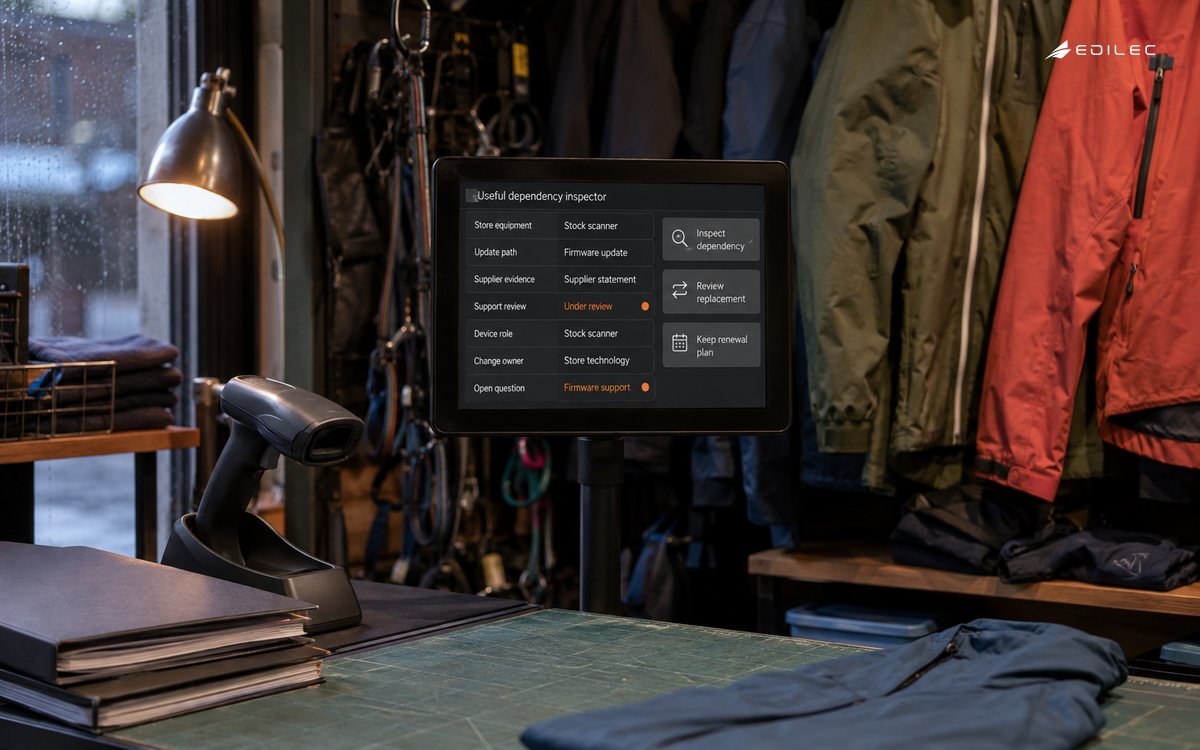The height and width of the screenshot is (750, 1200).
Task: Click the small gray icon left of the title
Action: click(470, 196)
